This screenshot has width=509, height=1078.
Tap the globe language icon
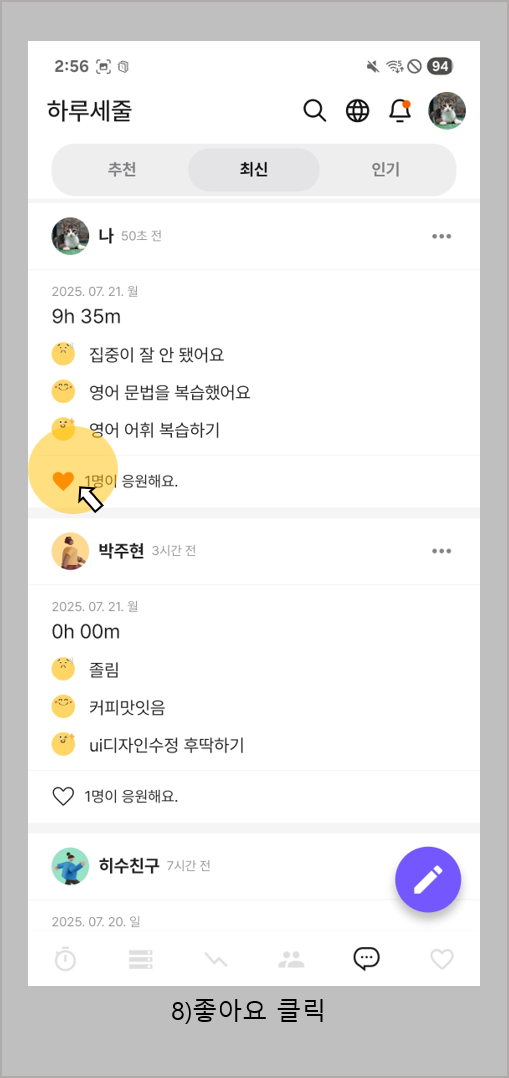pos(357,111)
